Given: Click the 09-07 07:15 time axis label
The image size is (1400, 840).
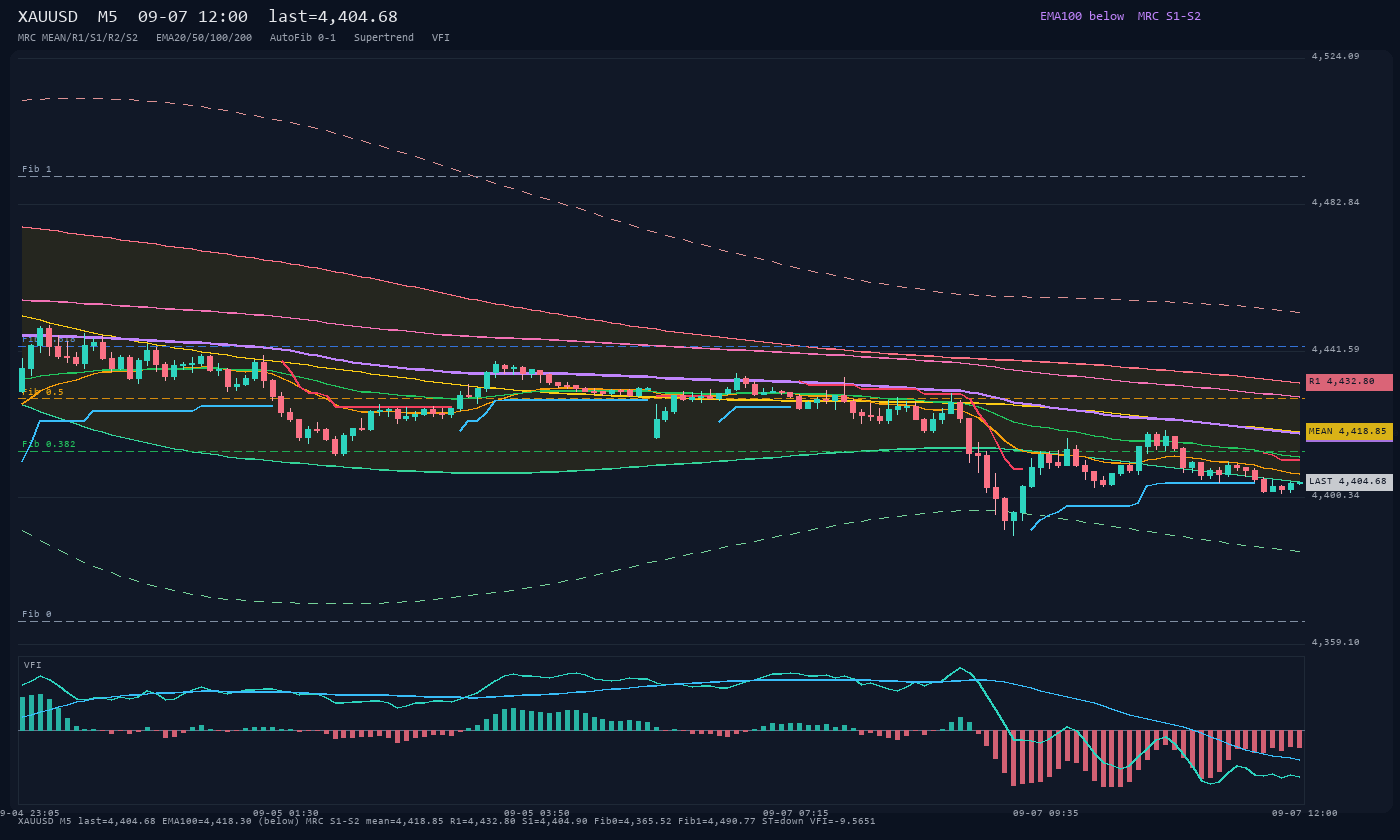Looking at the screenshot, I should [x=796, y=813].
